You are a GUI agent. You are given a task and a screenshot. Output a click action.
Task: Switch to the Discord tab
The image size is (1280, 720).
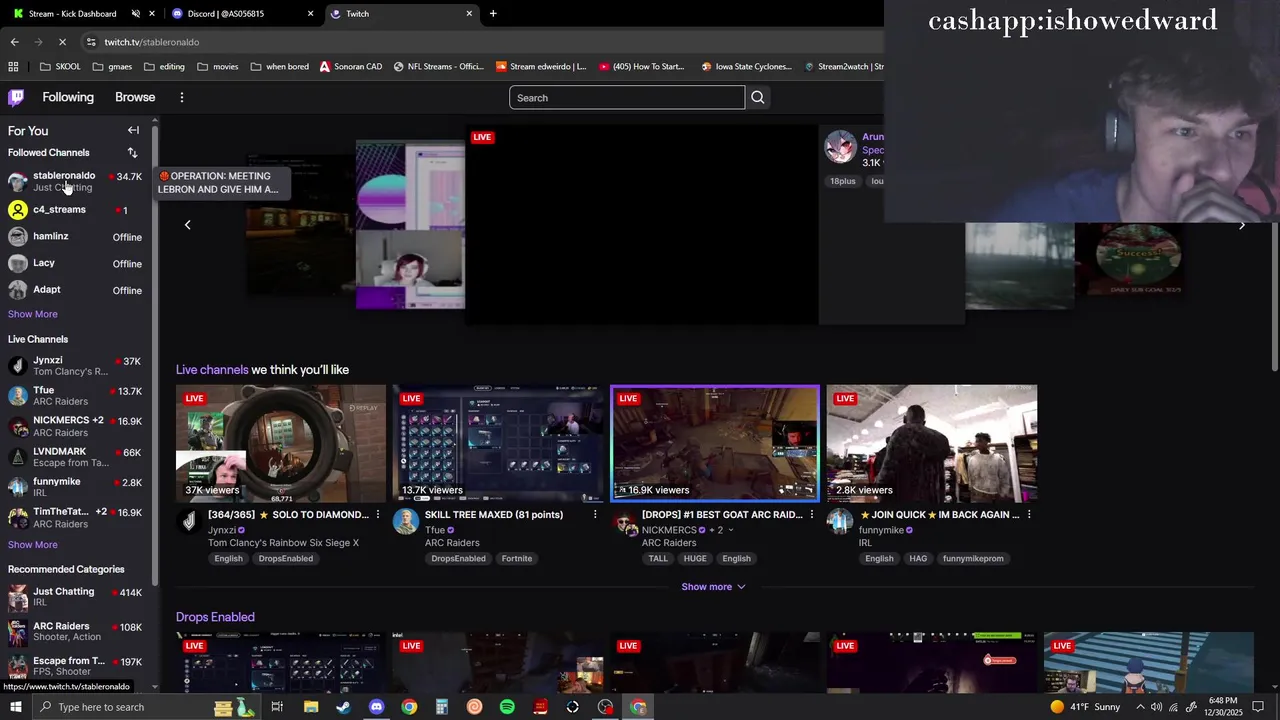click(243, 14)
